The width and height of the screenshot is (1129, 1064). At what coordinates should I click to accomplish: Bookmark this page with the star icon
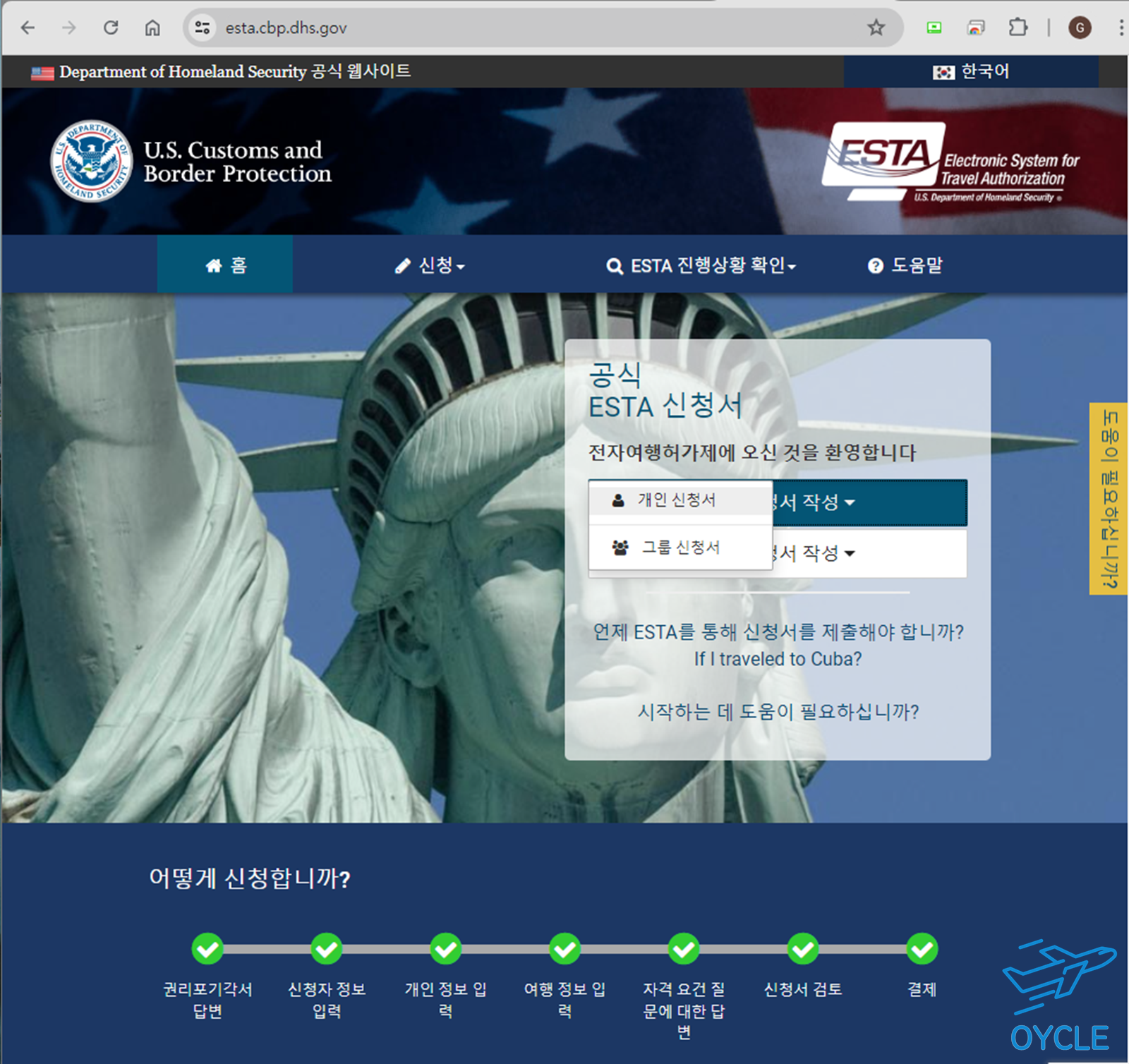(x=876, y=28)
